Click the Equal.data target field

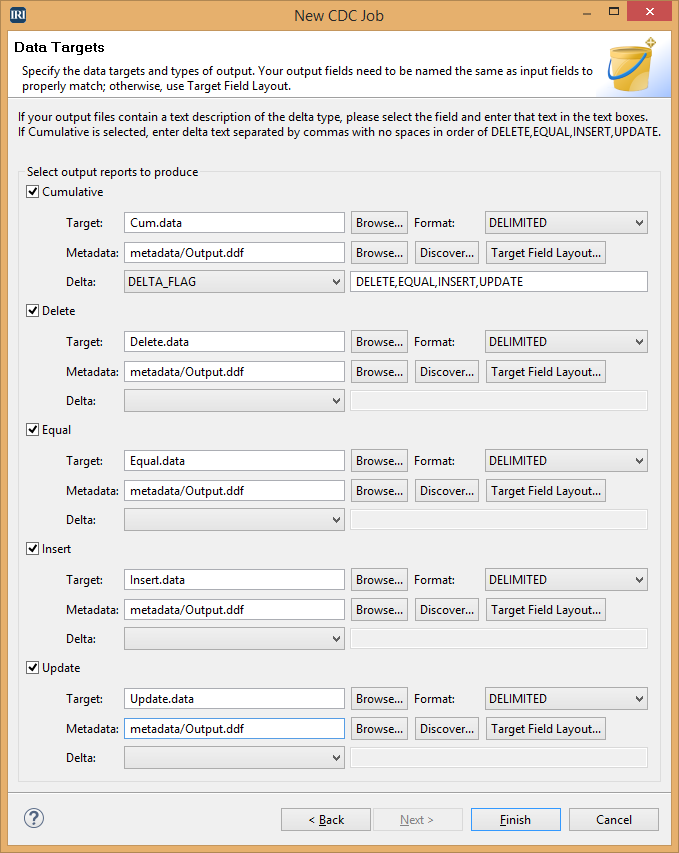tap(234, 461)
